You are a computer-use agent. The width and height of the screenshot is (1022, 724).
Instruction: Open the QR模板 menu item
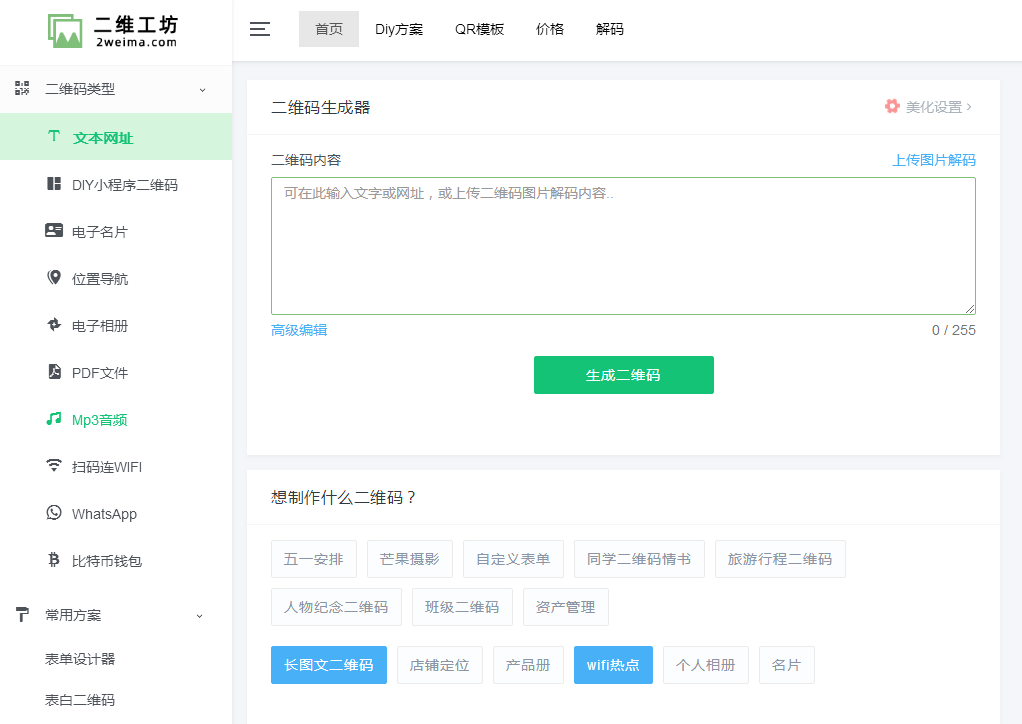(479, 29)
